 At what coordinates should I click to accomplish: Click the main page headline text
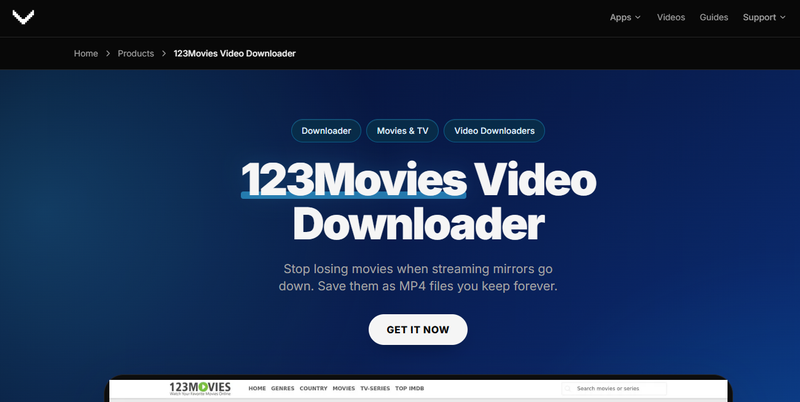tap(418, 202)
